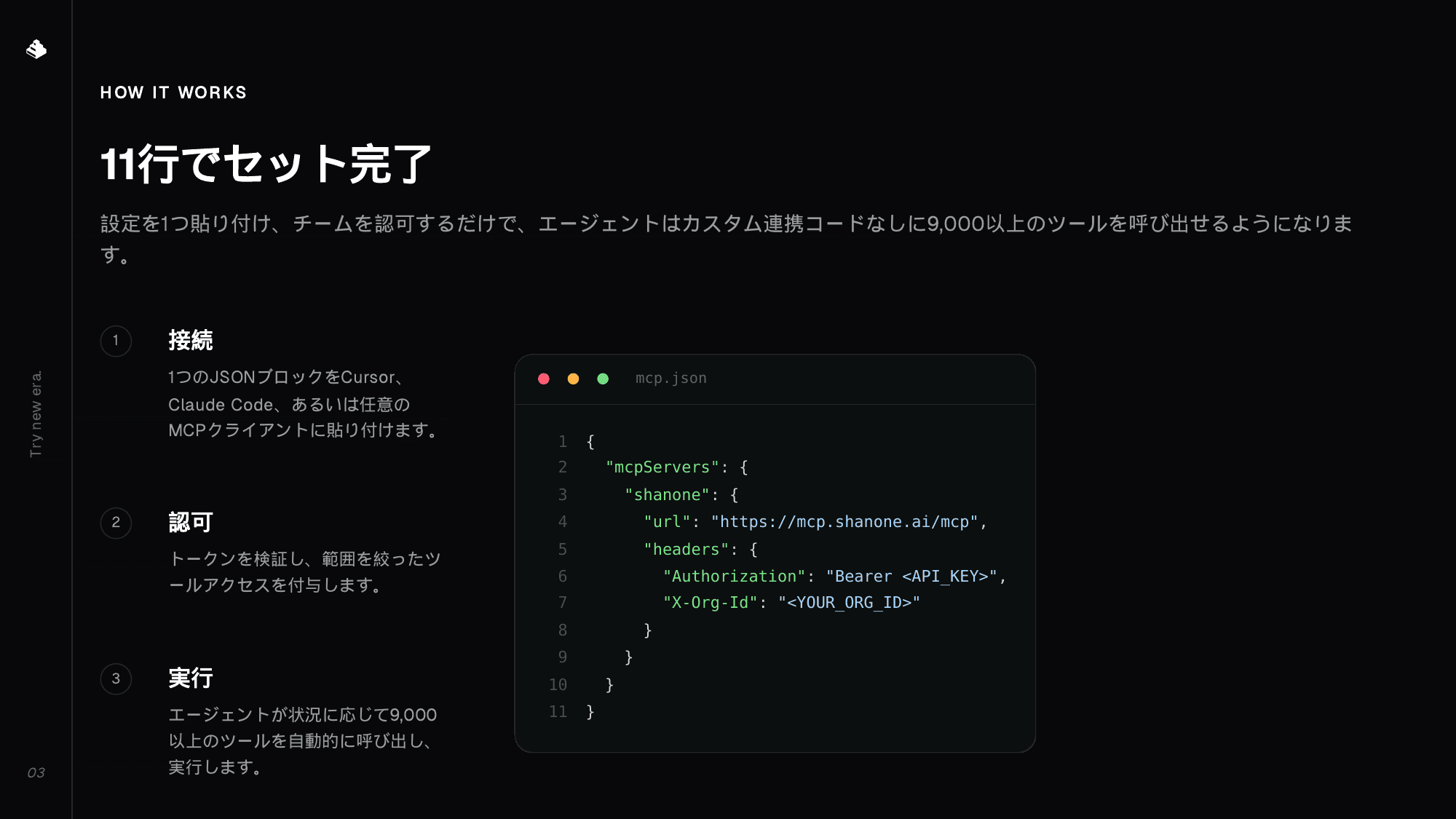Select the step 3 number circle beside 実行
The height and width of the screenshot is (819, 1456).
116,679
